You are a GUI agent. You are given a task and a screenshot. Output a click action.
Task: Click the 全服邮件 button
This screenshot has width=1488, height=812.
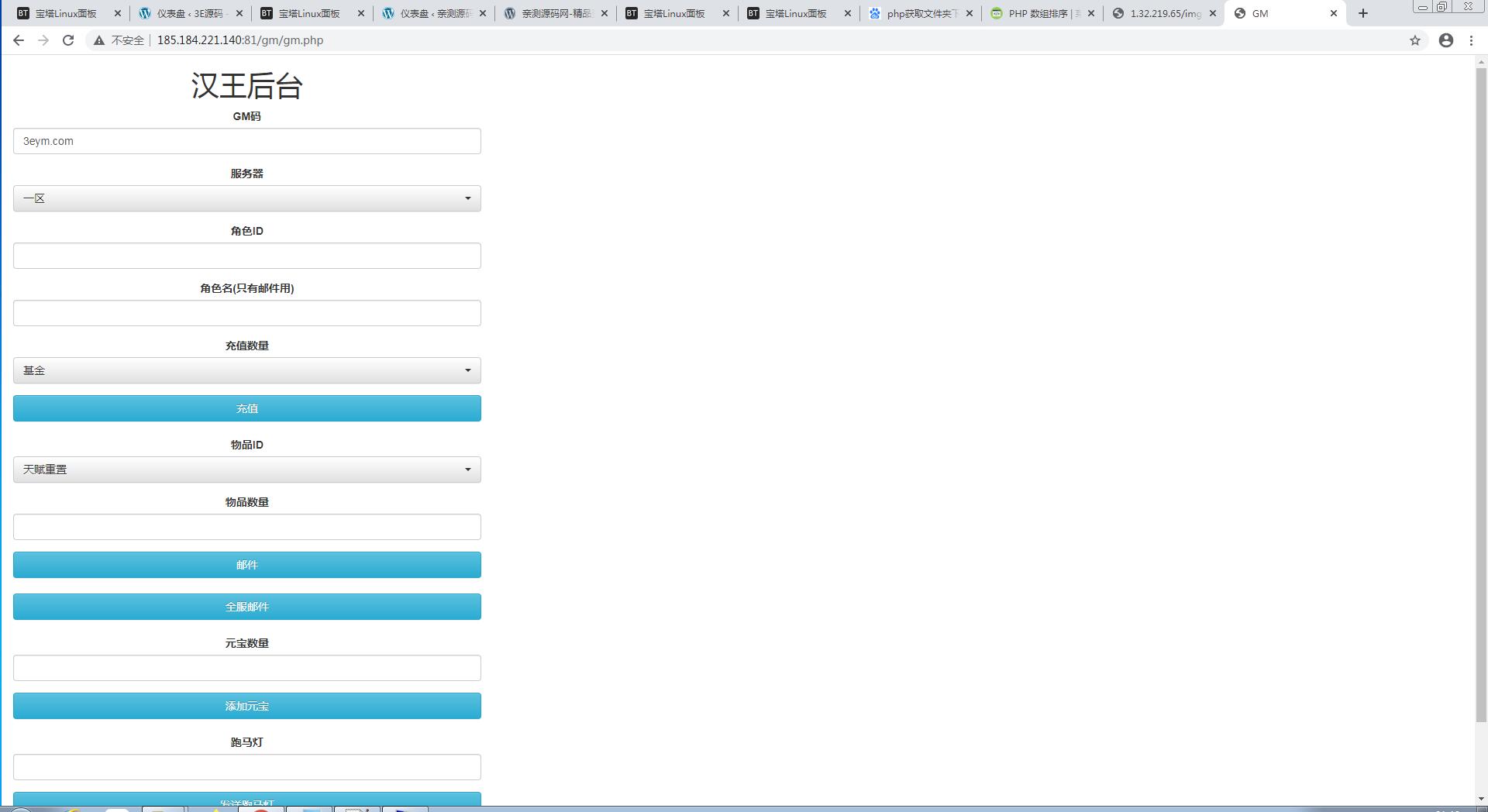point(246,607)
